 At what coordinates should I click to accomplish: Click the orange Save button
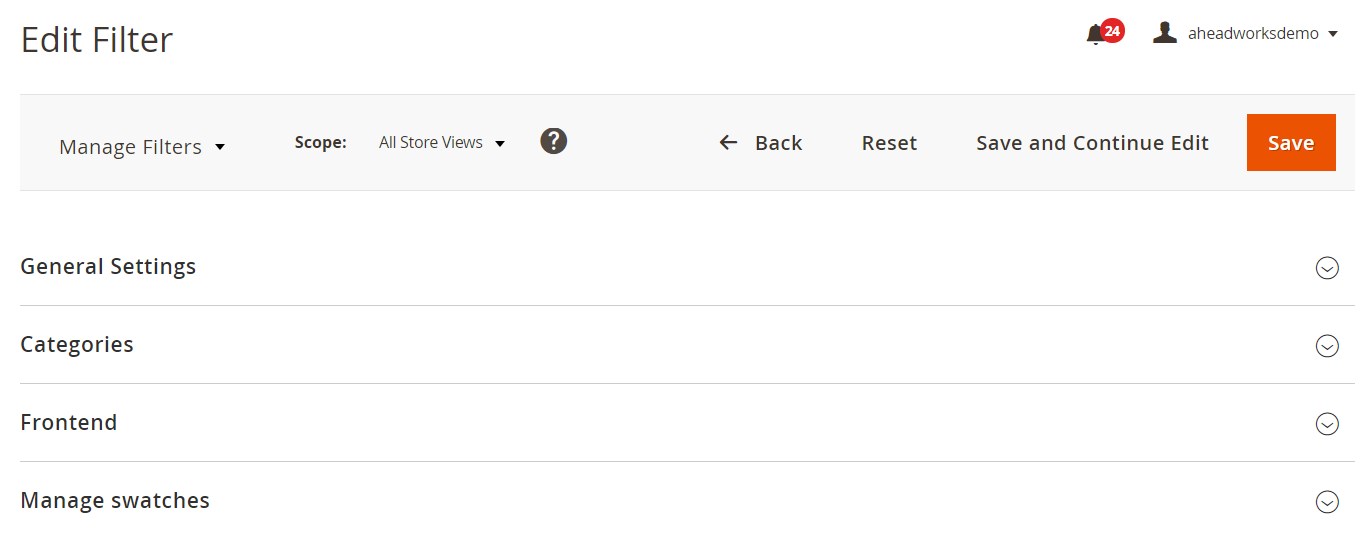click(x=1290, y=143)
